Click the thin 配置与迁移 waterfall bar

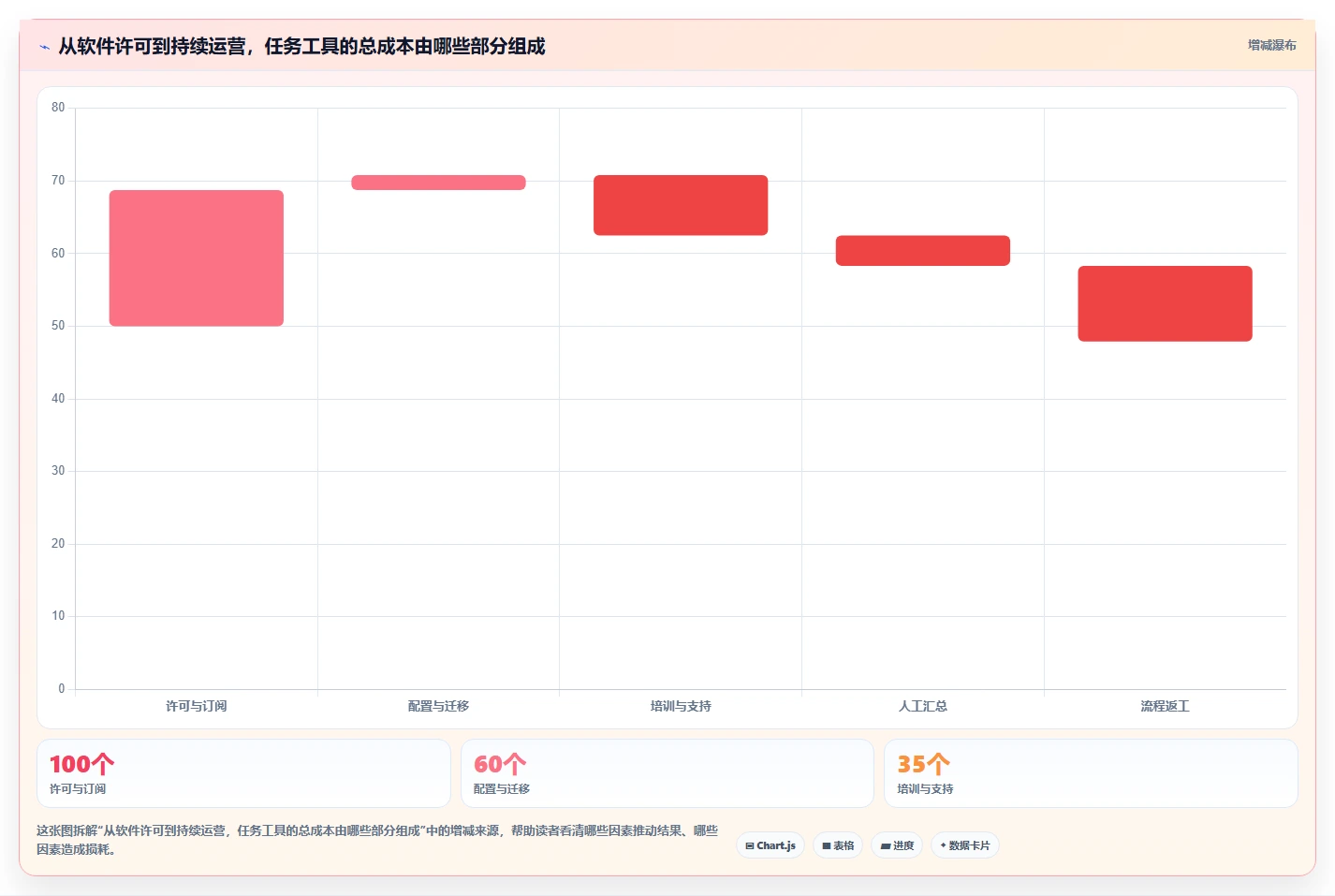pos(438,183)
